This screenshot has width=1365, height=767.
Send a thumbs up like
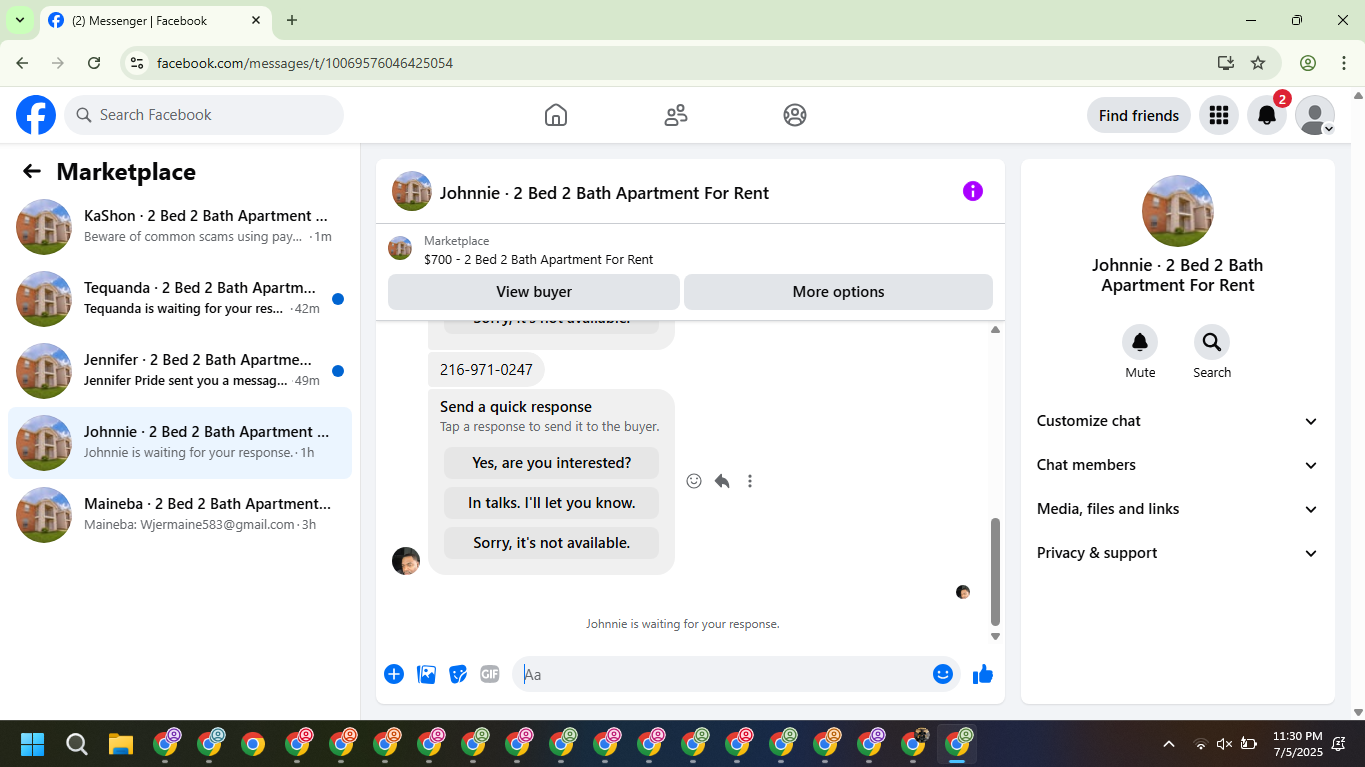(983, 674)
